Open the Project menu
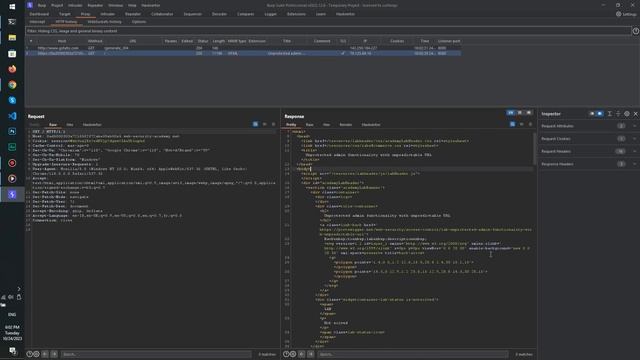This screenshot has width=640, height=360. click(x=57, y=6)
